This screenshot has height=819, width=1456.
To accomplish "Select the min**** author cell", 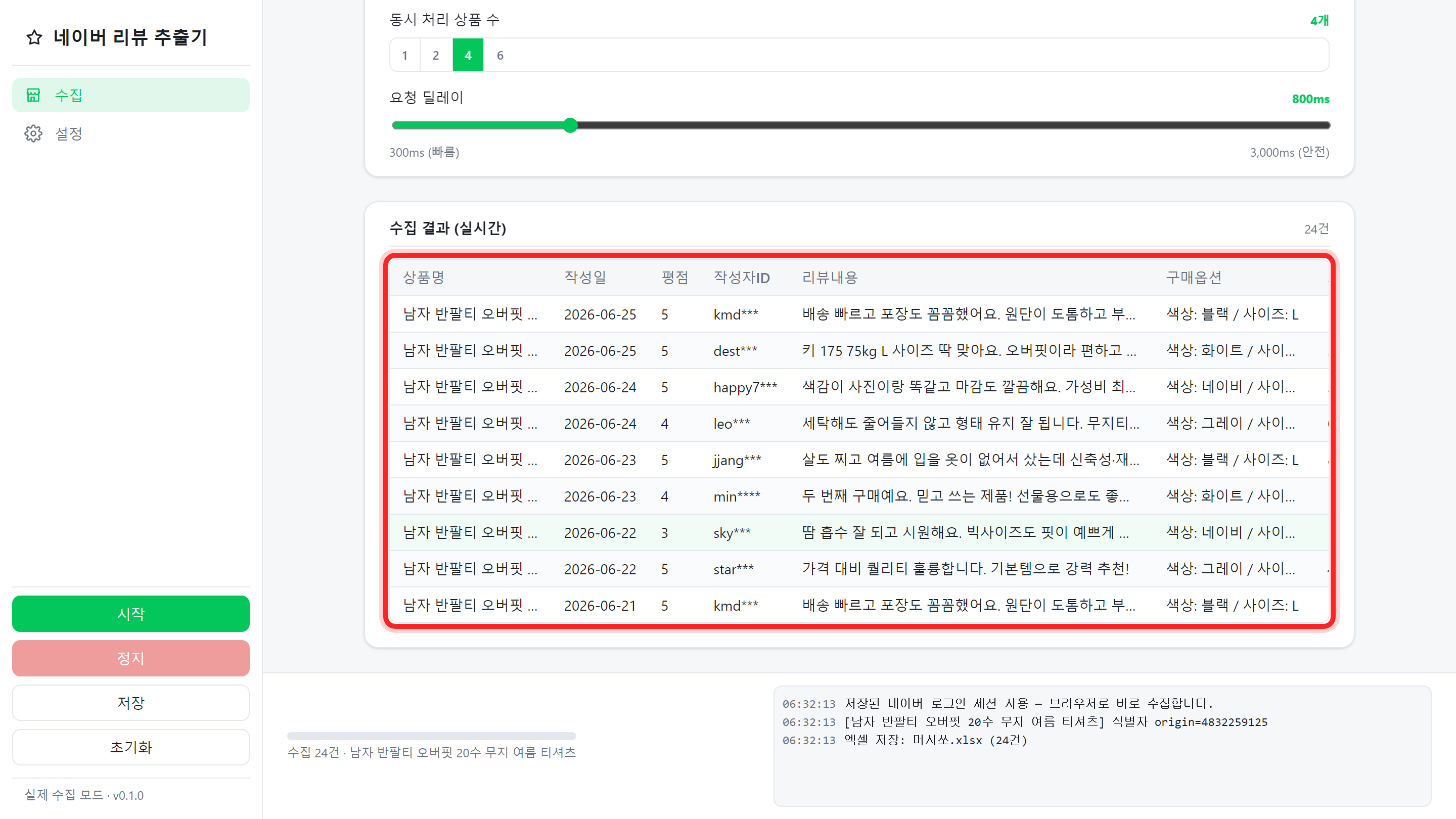I will click(x=737, y=496).
